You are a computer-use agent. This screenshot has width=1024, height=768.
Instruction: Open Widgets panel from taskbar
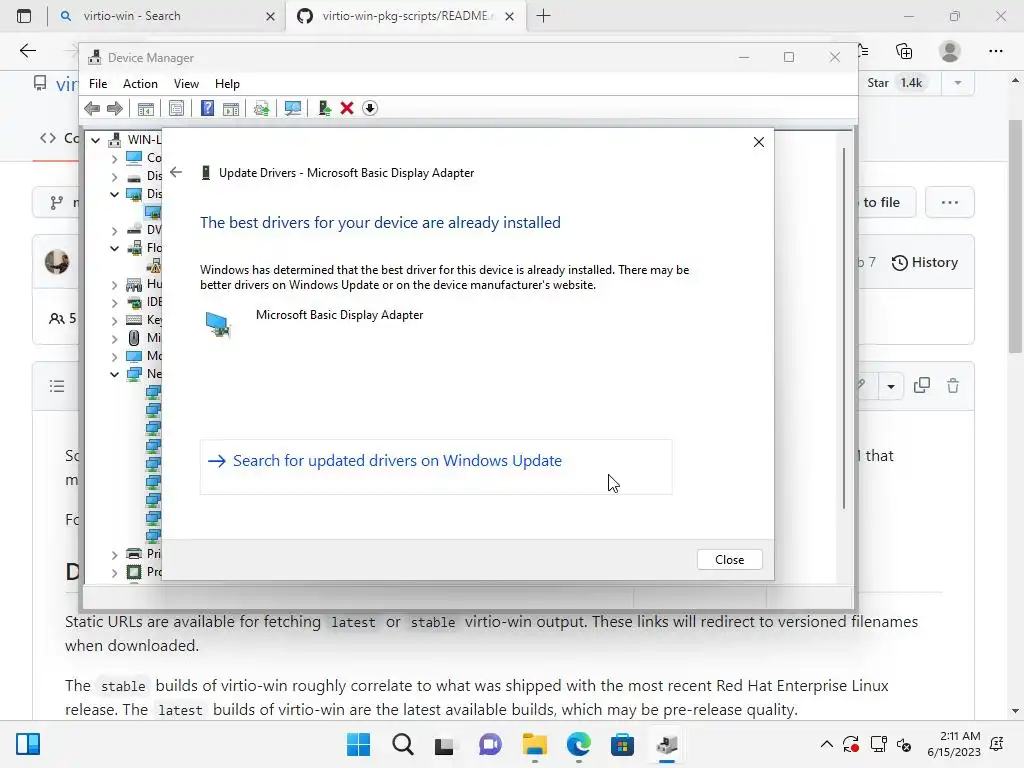pyautogui.click(x=28, y=744)
